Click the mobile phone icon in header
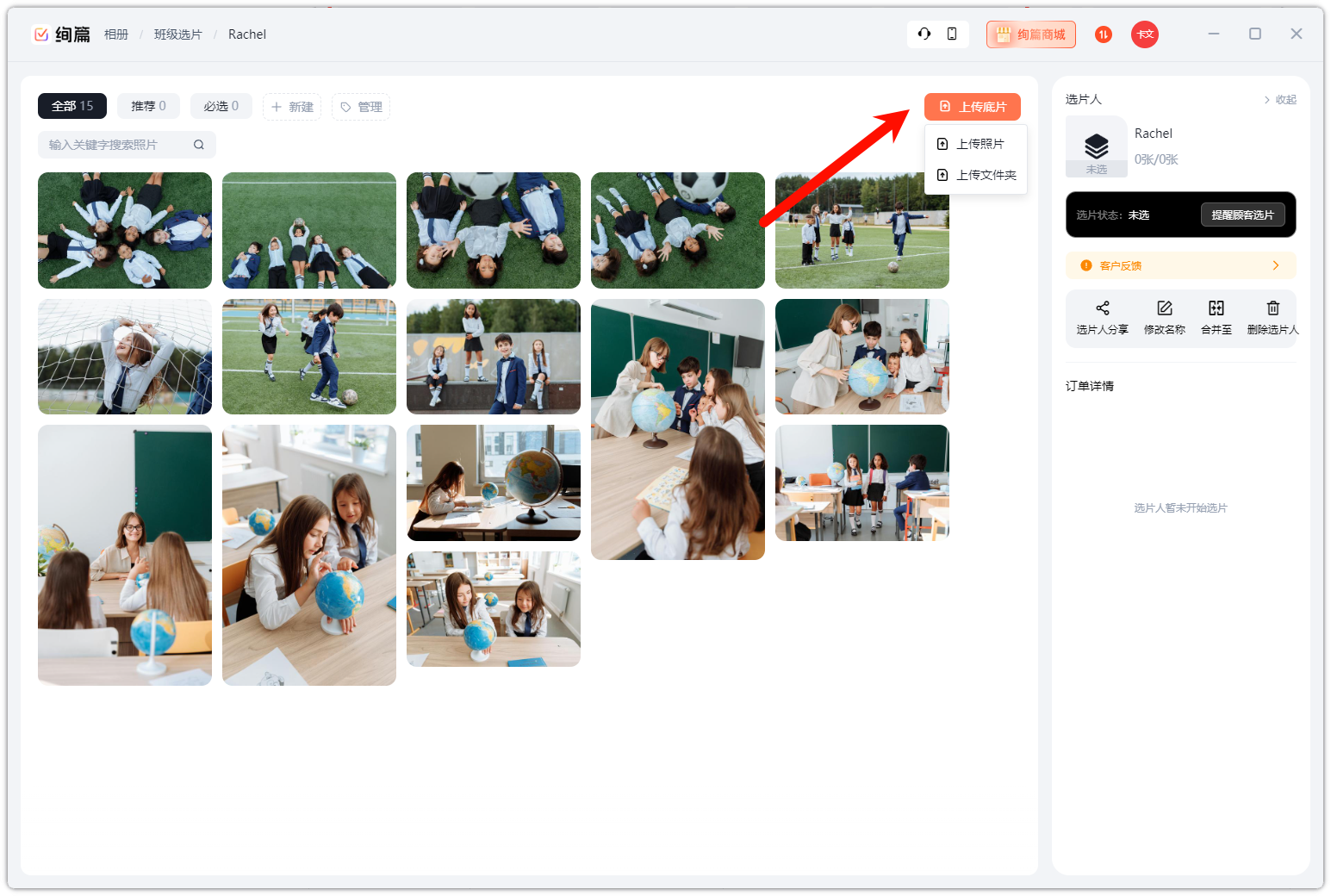 (952, 34)
